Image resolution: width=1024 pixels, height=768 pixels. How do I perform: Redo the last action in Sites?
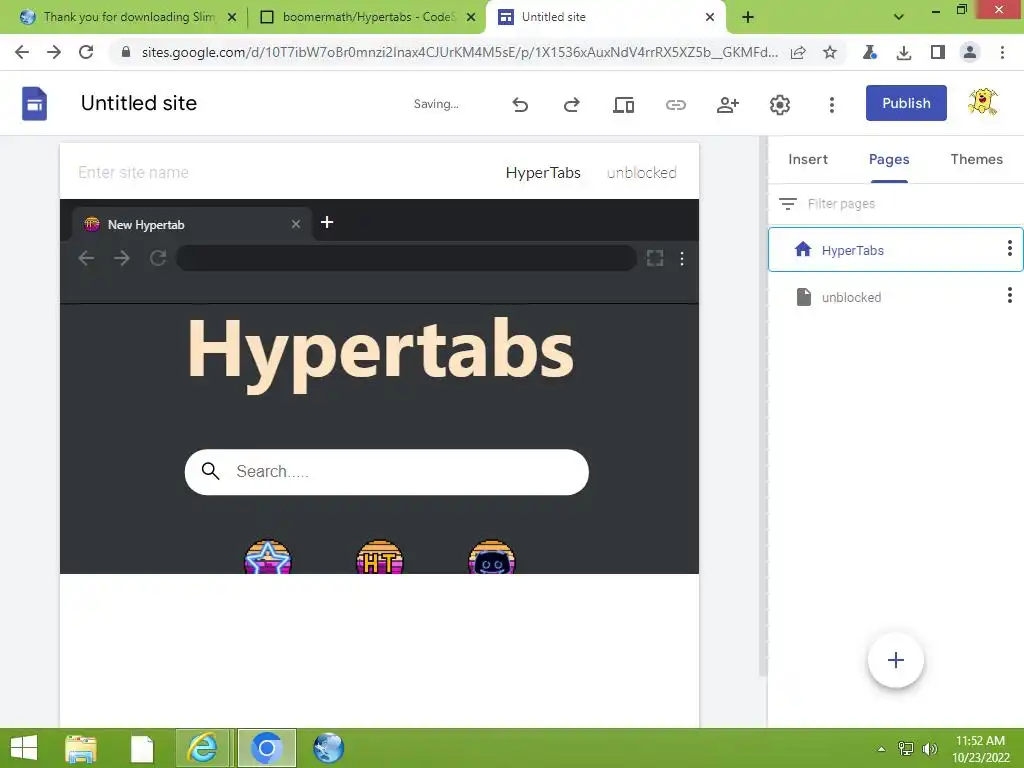pos(571,104)
